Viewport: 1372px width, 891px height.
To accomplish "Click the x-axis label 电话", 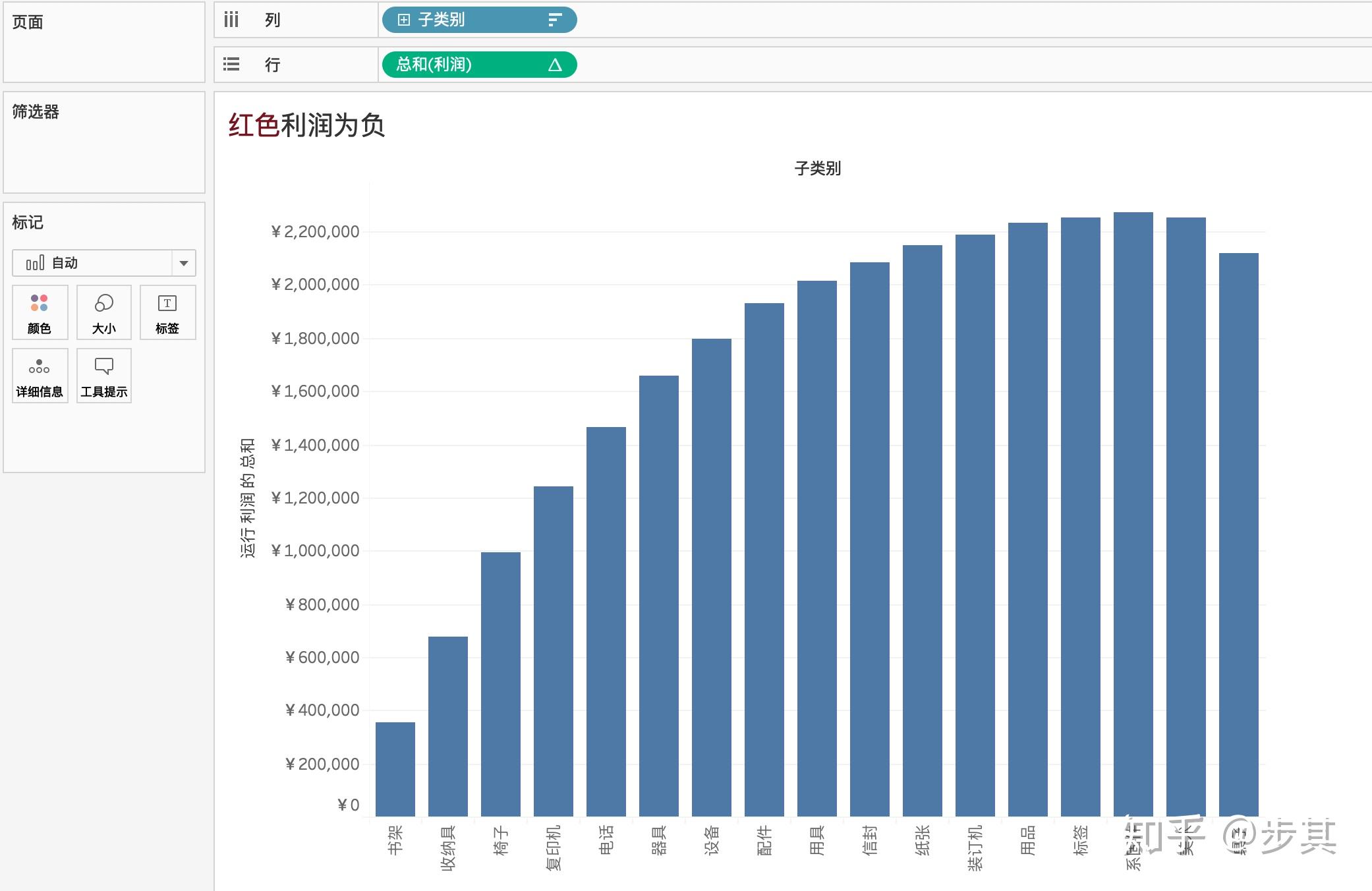I will point(606,840).
